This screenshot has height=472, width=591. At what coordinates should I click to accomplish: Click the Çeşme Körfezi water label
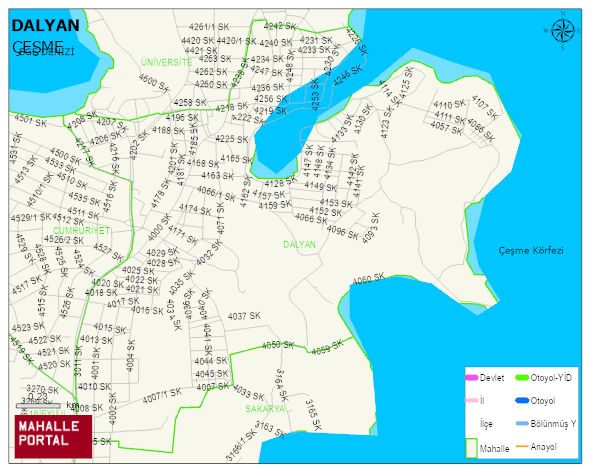click(531, 250)
